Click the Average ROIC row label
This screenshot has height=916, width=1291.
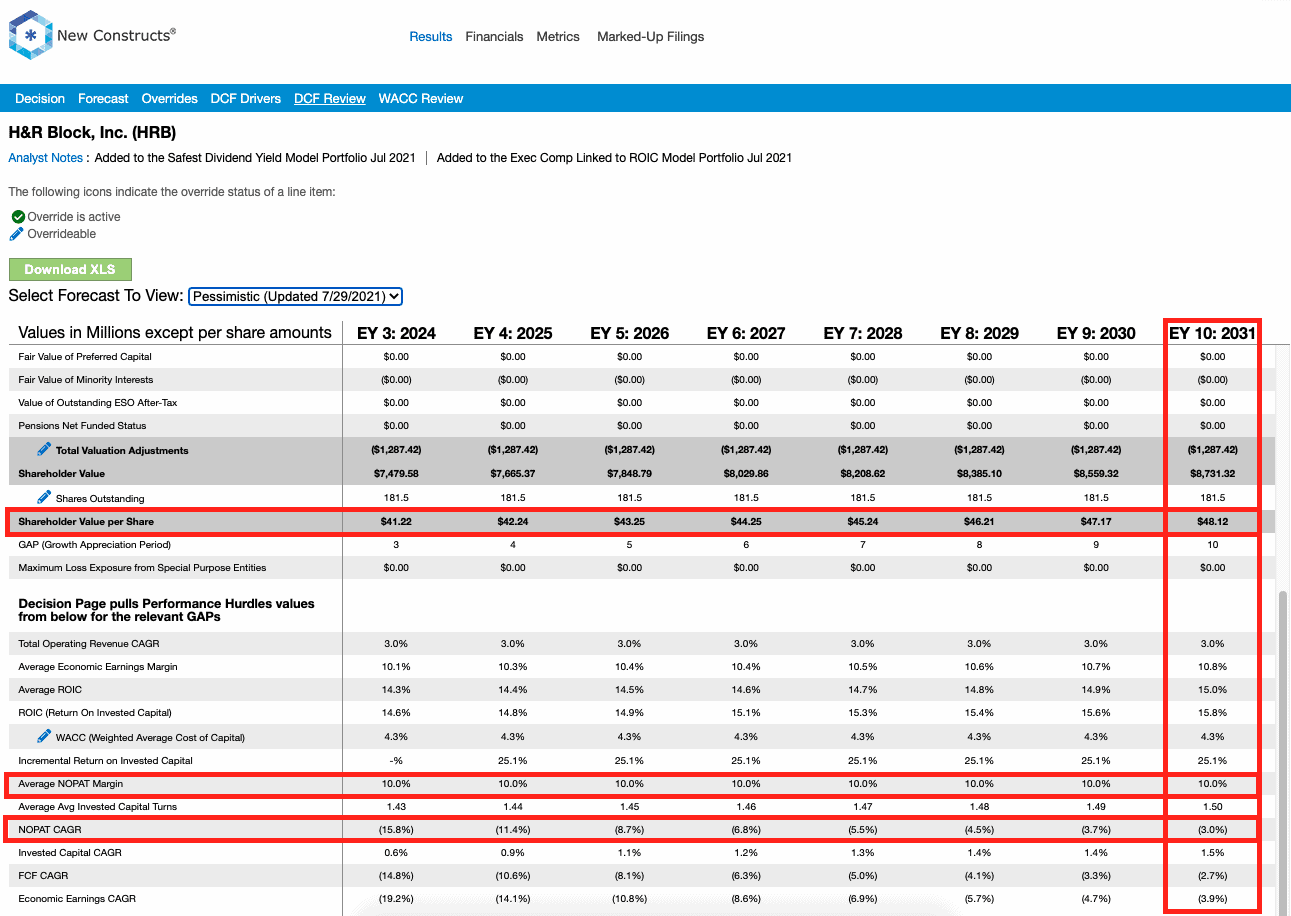pyautogui.click(x=50, y=690)
